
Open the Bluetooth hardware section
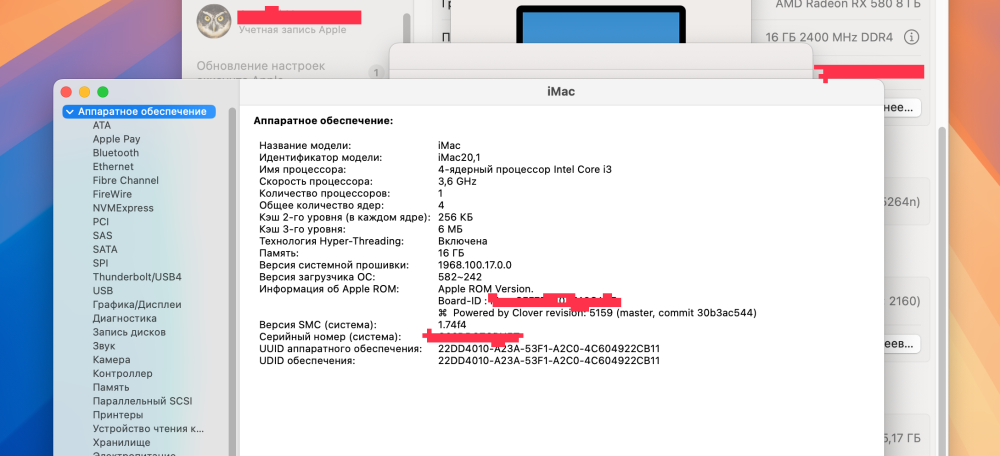tap(115, 153)
